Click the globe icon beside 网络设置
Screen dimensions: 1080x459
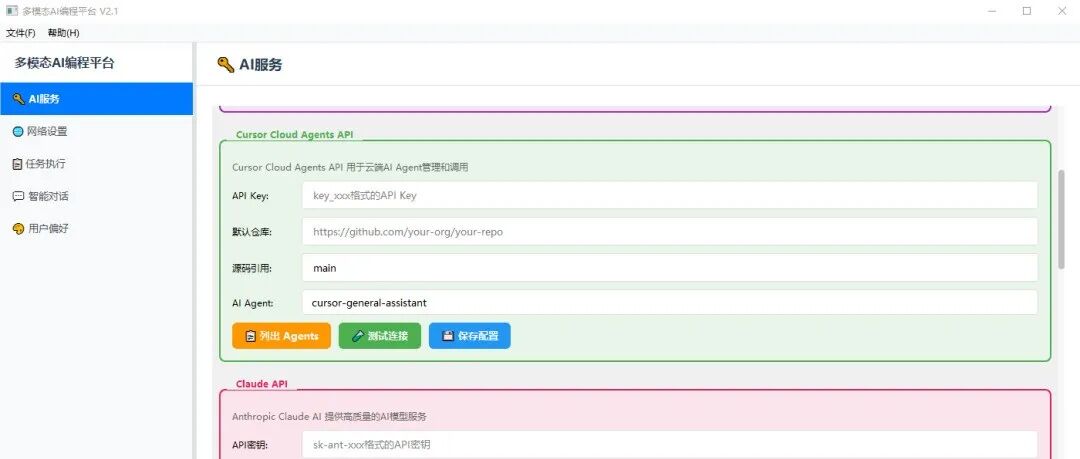19,132
